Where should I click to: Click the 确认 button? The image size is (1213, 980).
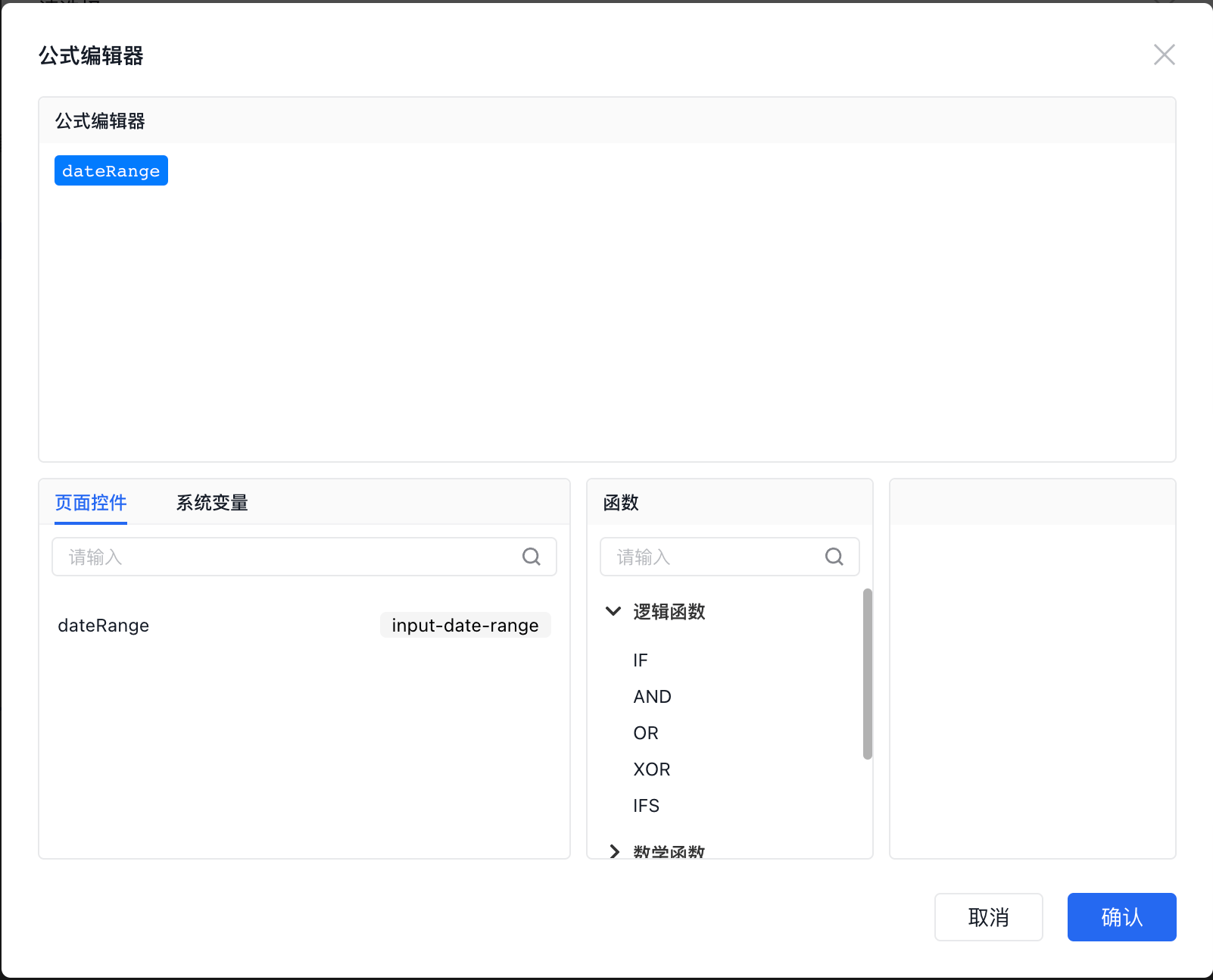1121,917
